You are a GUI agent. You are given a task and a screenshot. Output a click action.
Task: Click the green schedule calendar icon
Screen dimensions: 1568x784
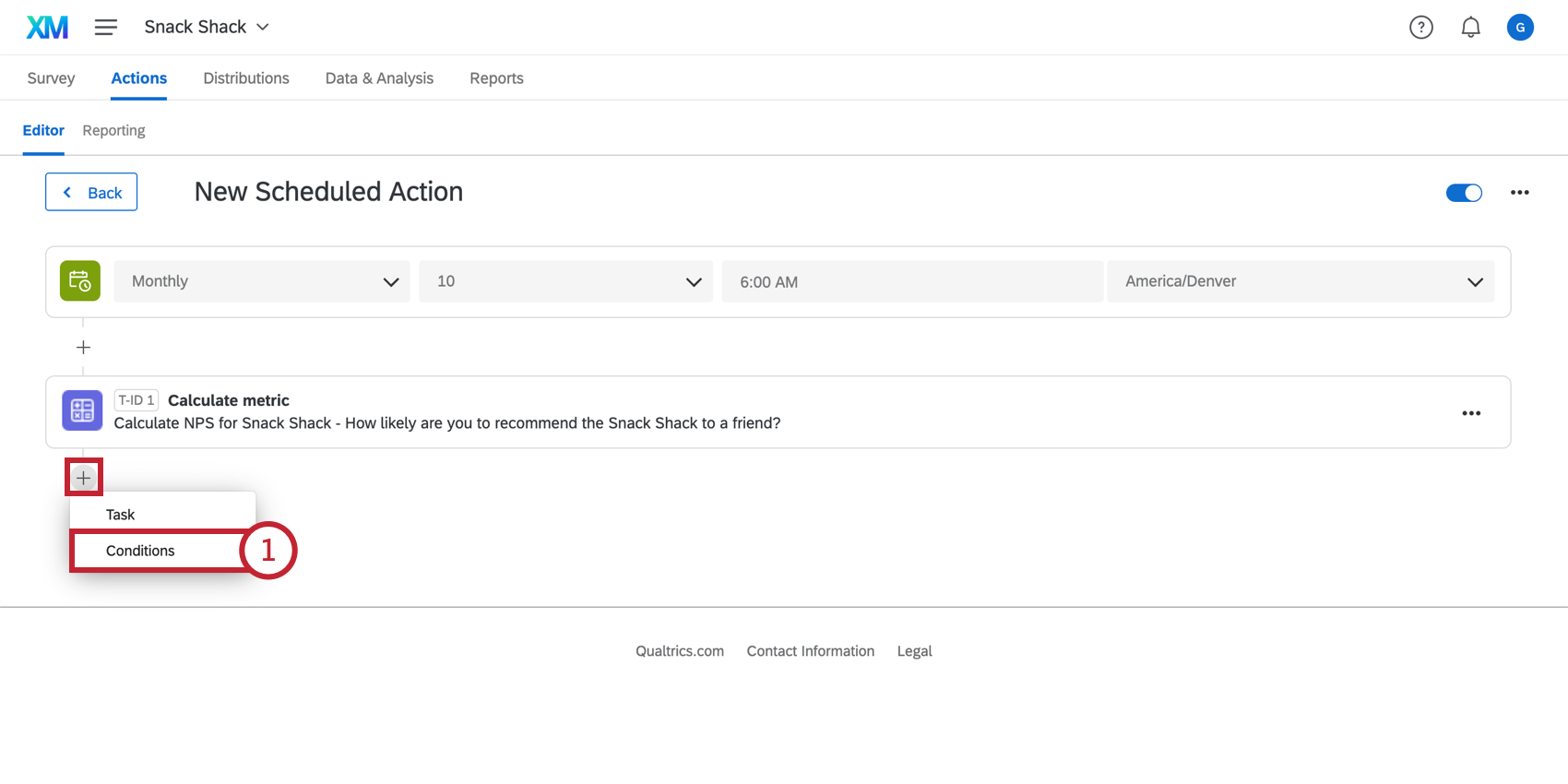(80, 281)
